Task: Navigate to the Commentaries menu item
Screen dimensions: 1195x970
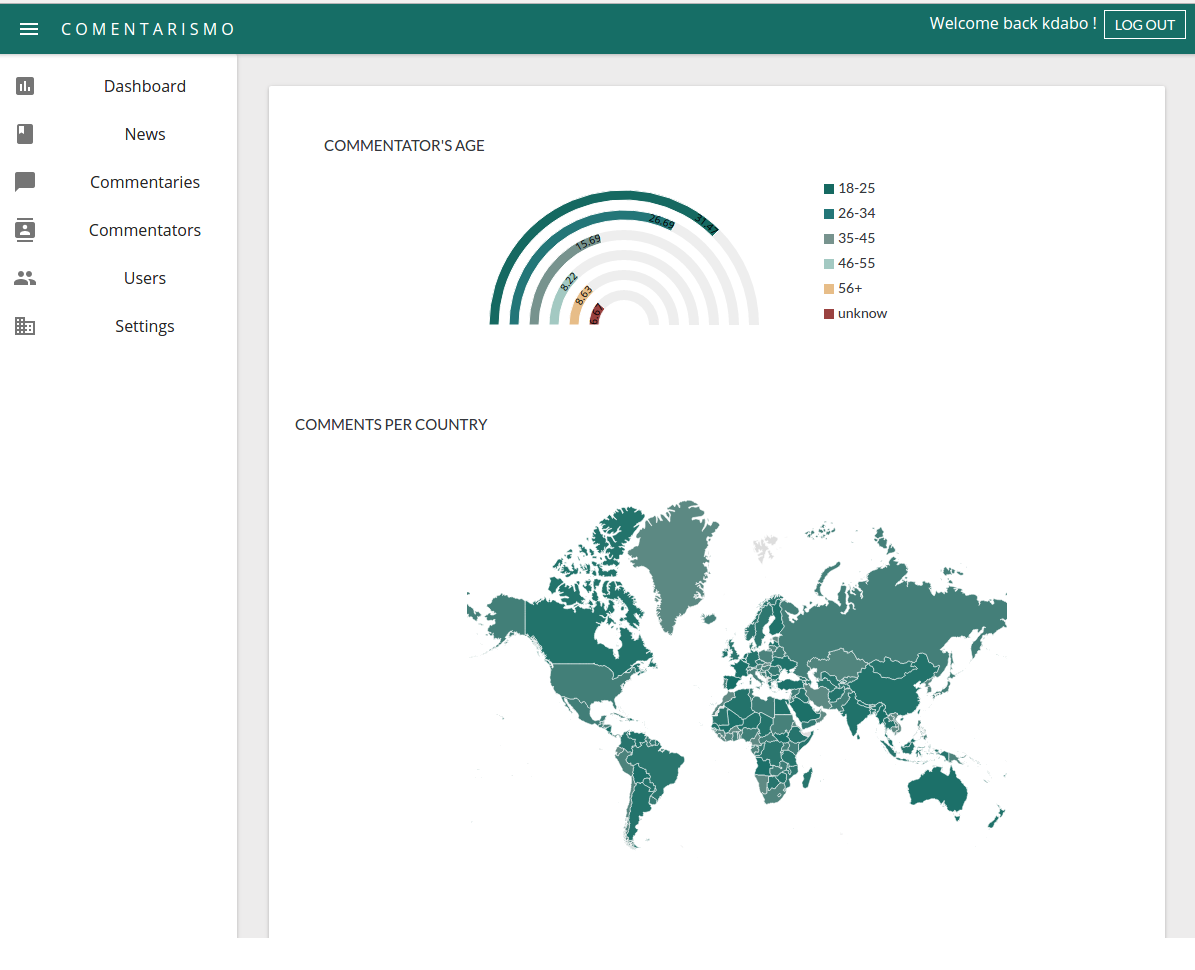Action: (x=144, y=181)
